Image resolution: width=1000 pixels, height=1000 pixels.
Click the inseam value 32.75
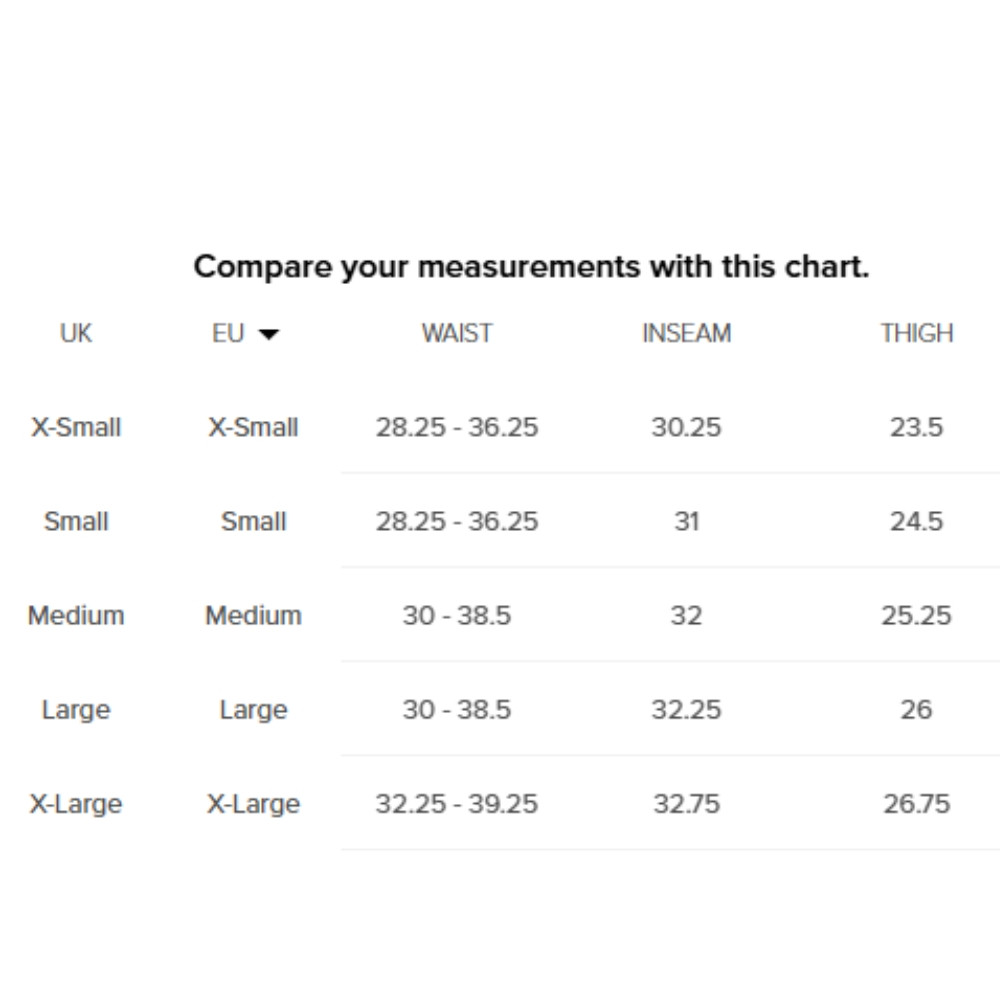pyautogui.click(x=686, y=804)
